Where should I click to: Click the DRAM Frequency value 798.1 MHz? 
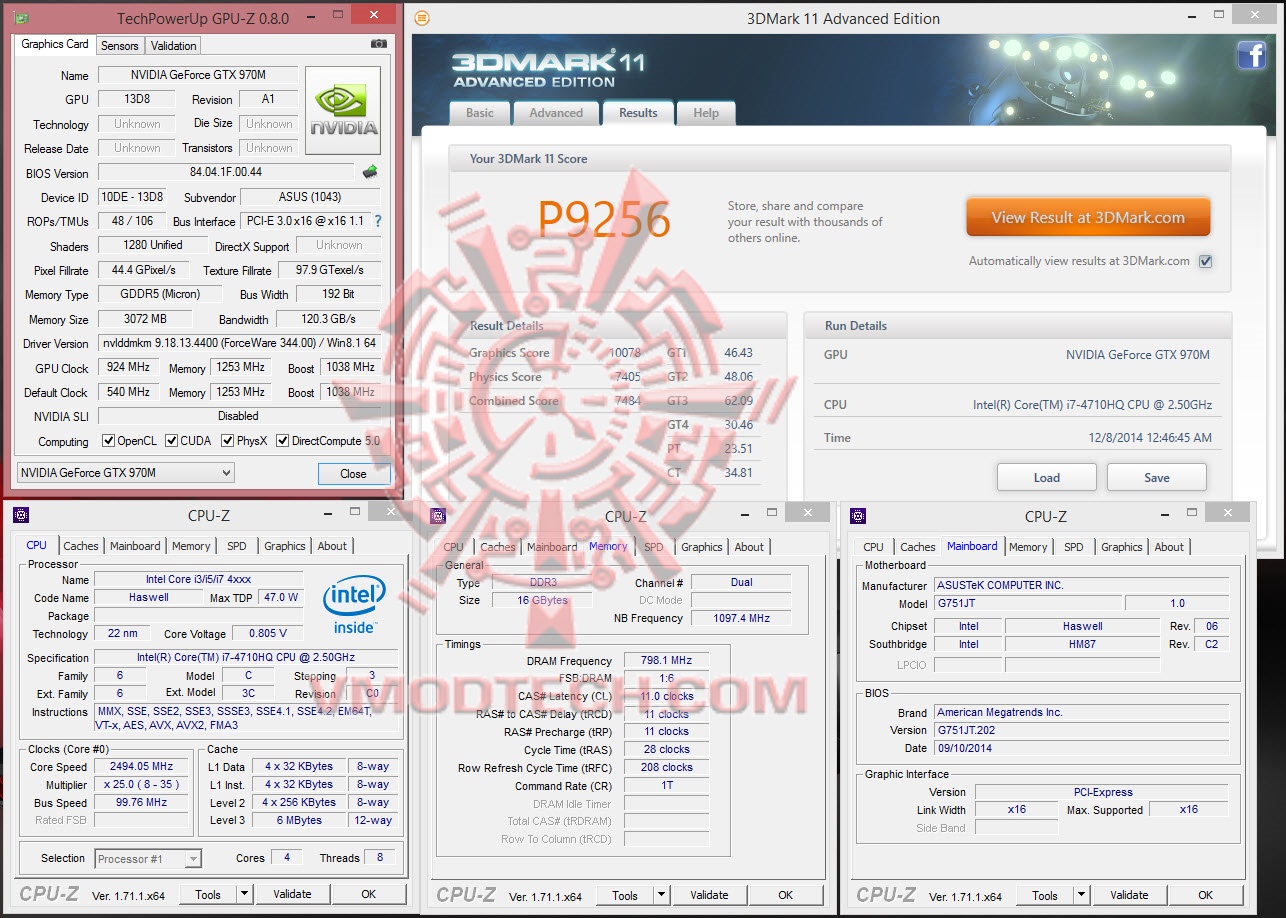pyautogui.click(x=667, y=661)
